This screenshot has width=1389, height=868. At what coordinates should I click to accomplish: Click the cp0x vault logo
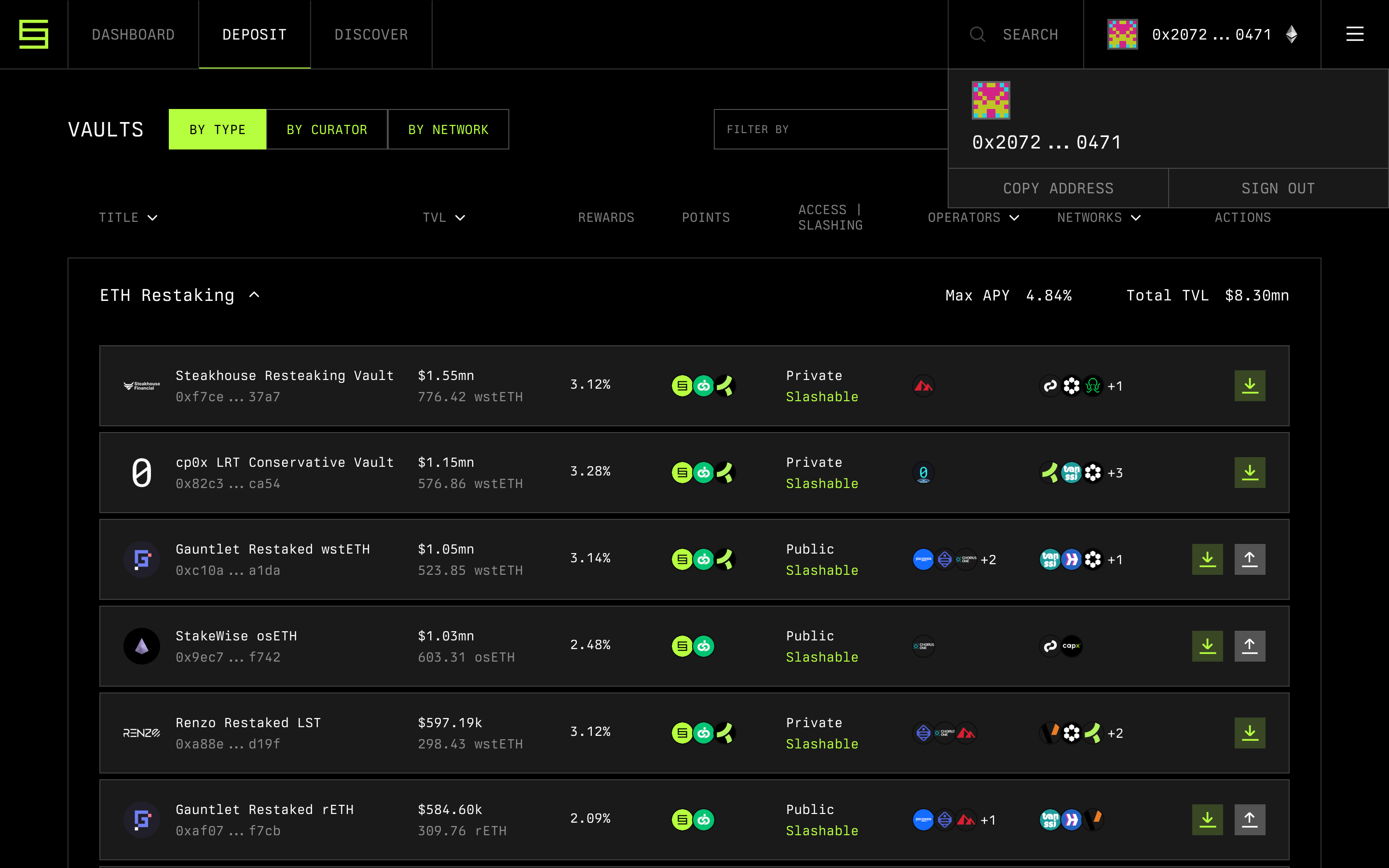tap(142, 473)
